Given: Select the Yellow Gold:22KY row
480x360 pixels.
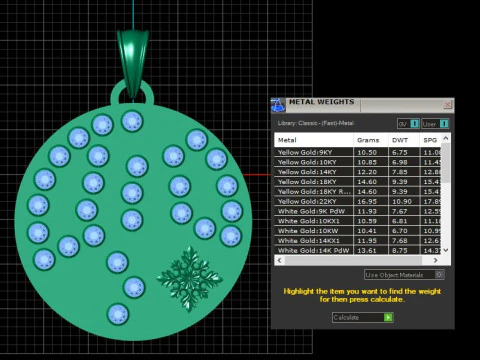Looking at the screenshot, I should point(358,201).
